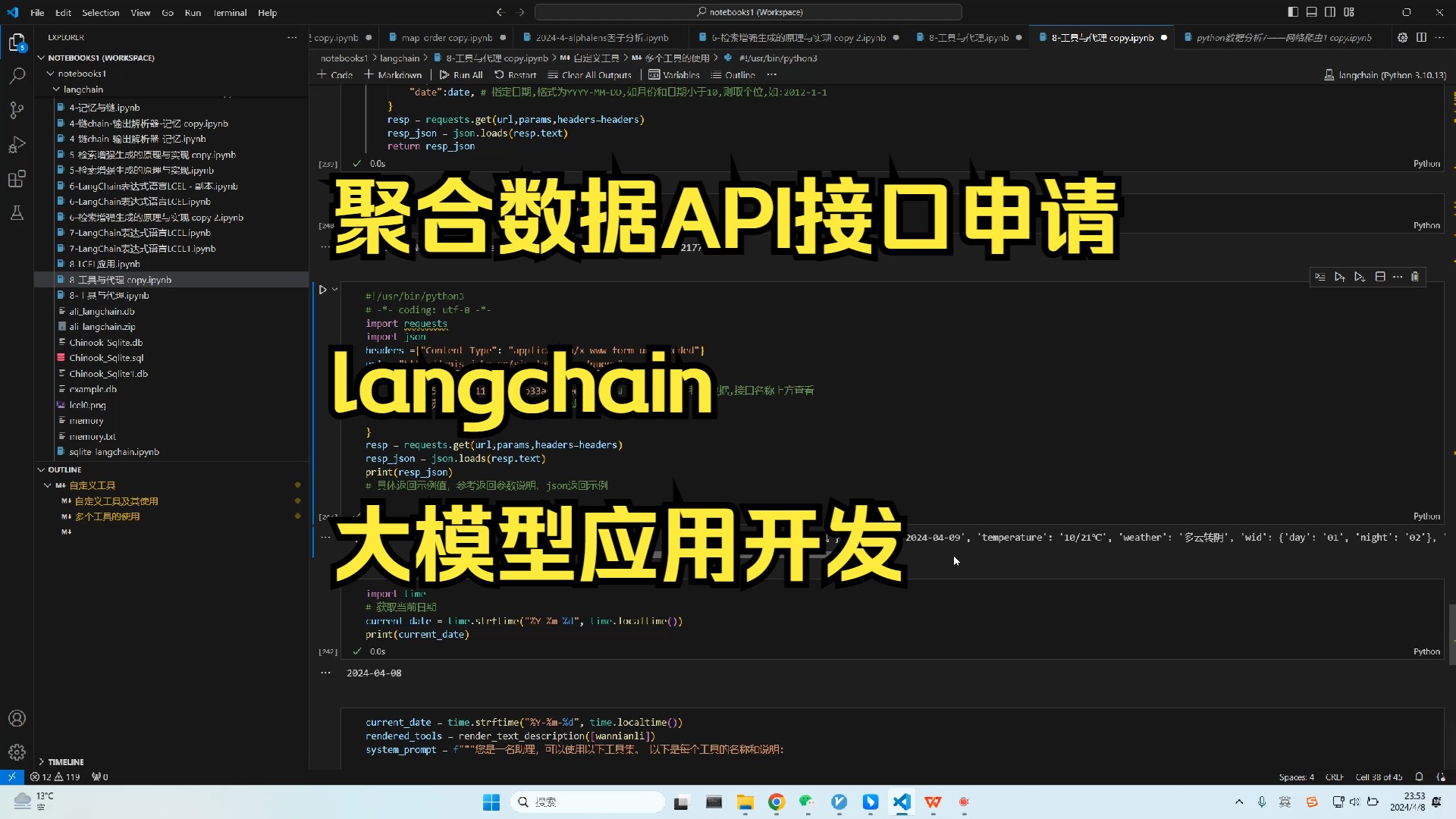Toggle secondary sidebar layout button
This screenshot has height=819, width=1456.
tap(1330, 12)
